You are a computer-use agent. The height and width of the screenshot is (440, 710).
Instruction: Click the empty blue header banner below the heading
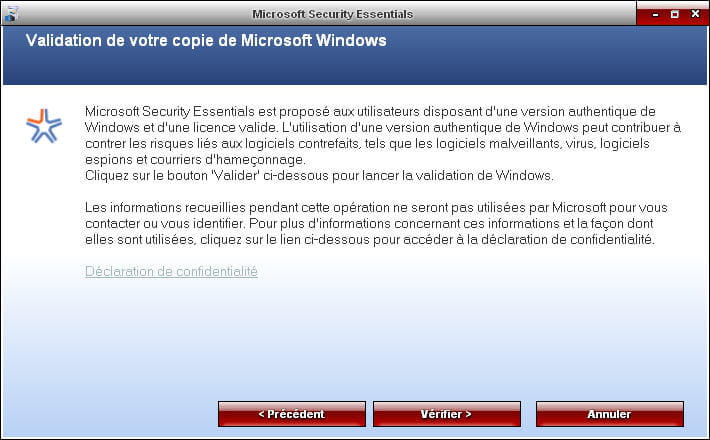coord(355,68)
